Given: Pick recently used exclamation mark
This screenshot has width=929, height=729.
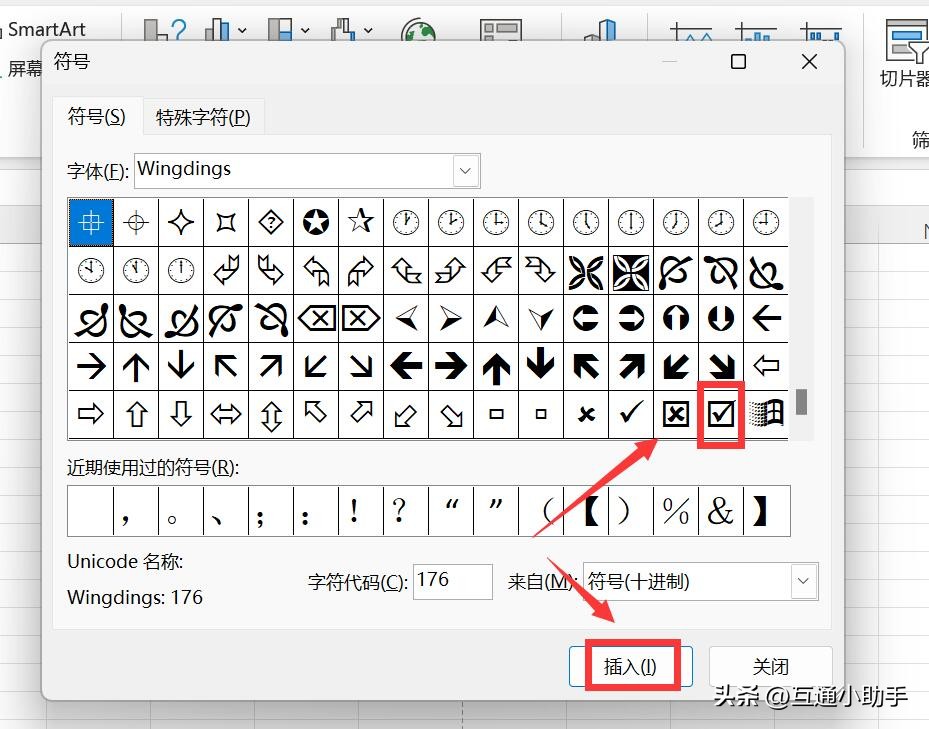Looking at the screenshot, I should point(361,511).
